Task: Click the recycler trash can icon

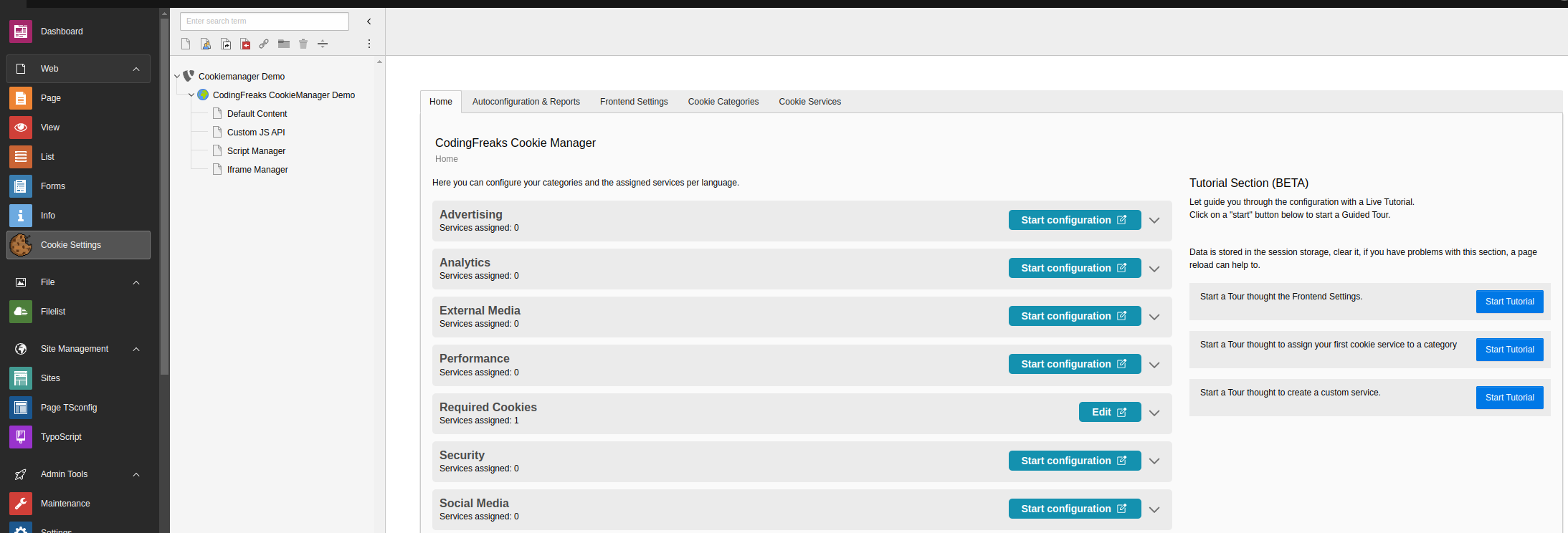Action: 303,44
